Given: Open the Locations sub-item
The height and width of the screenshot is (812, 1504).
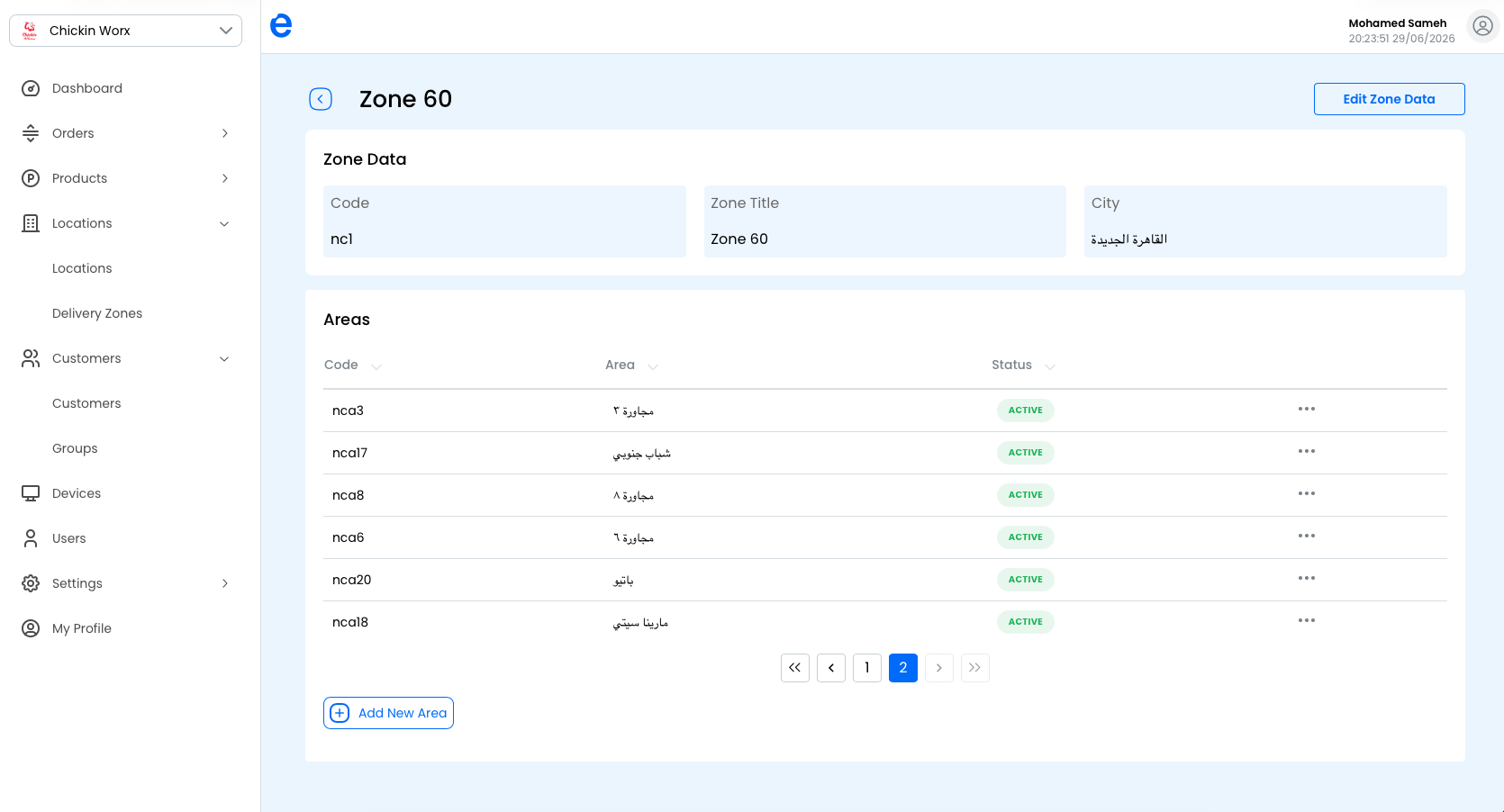Looking at the screenshot, I should coord(82,268).
